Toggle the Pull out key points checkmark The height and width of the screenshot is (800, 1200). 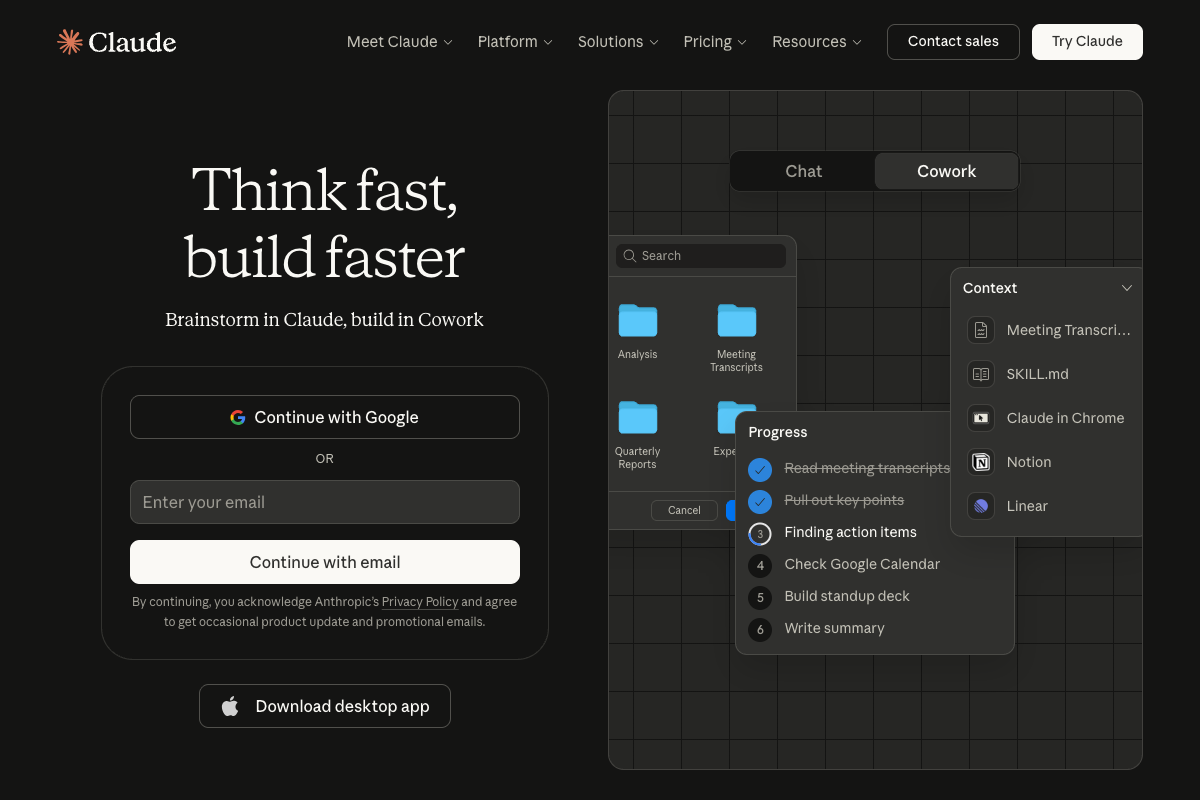tap(760, 501)
